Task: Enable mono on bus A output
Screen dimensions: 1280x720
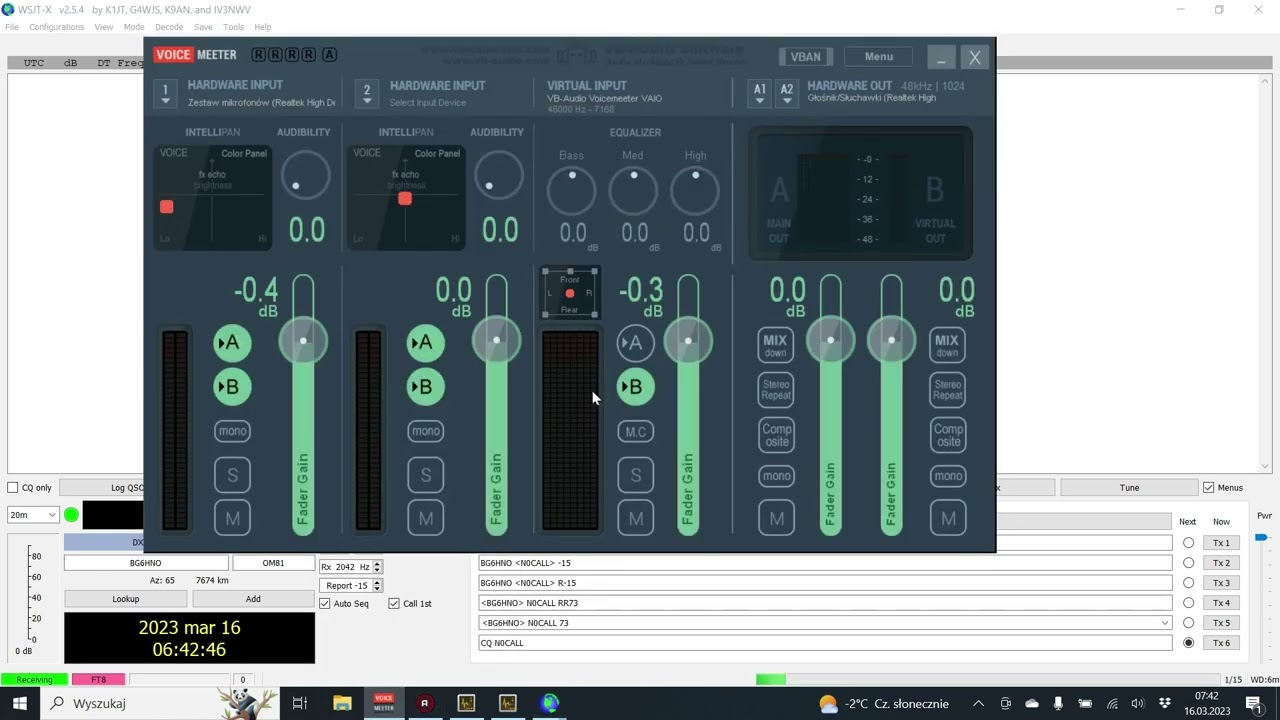Action: pos(776,476)
